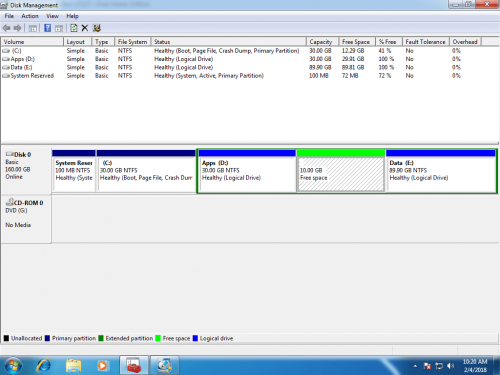Open Properties toolbar icon
The width and height of the screenshot is (500, 375).
pyautogui.click(x=97, y=28)
